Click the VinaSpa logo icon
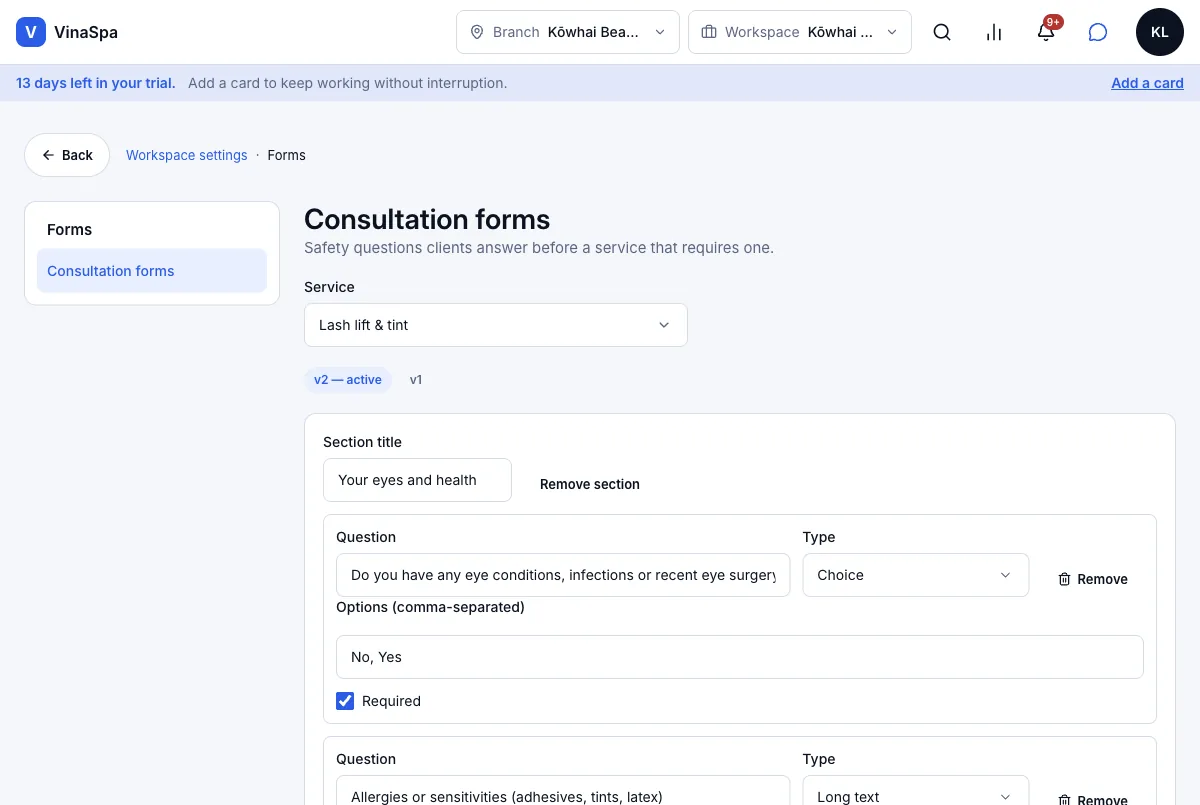 [x=31, y=32]
